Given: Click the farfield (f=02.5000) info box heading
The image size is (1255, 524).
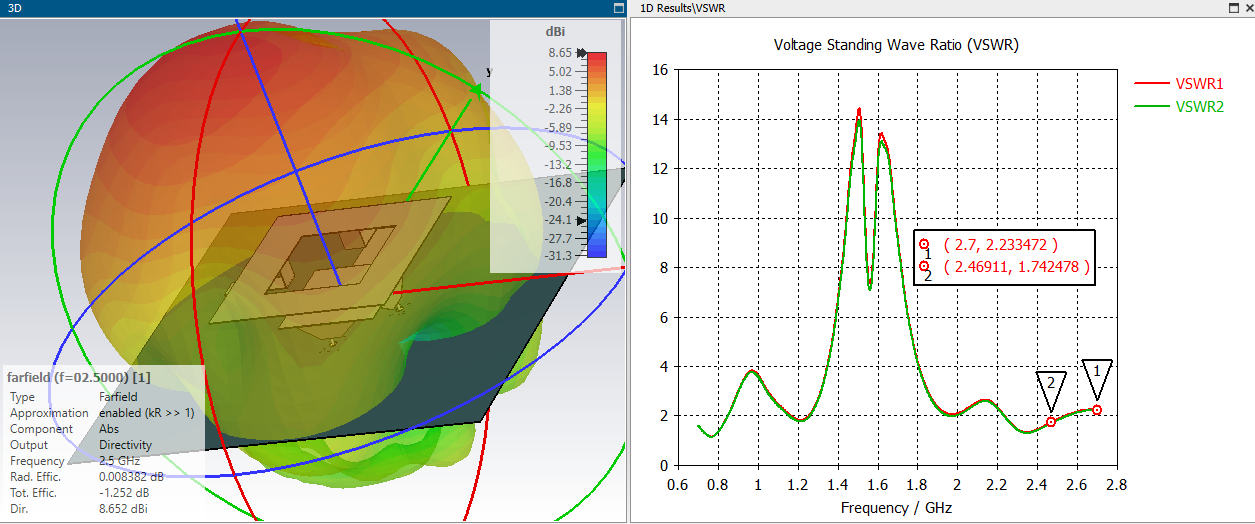Looking at the screenshot, I should [x=79, y=378].
